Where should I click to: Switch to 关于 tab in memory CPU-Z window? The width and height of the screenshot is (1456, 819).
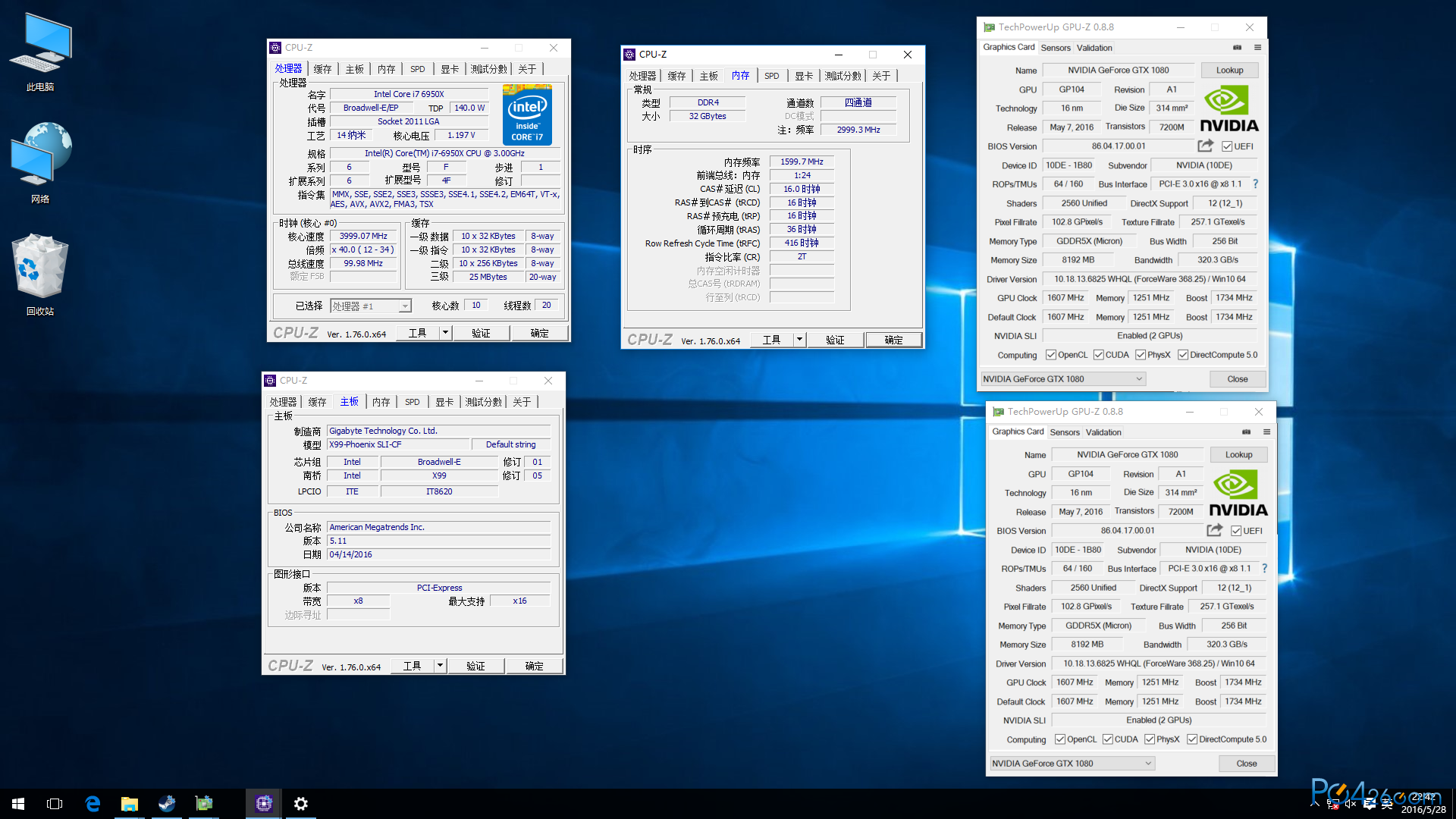pos(881,76)
